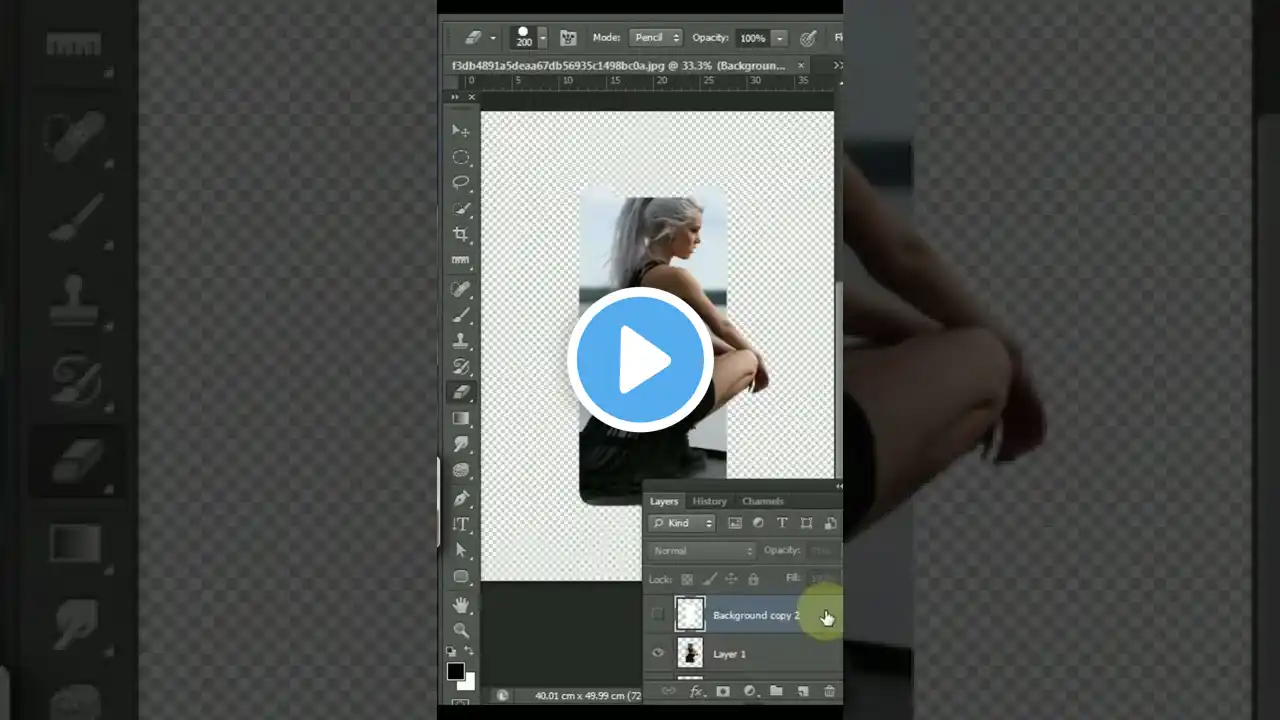Click the create new layer icon
This screenshot has width=1280, height=720.
click(803, 691)
